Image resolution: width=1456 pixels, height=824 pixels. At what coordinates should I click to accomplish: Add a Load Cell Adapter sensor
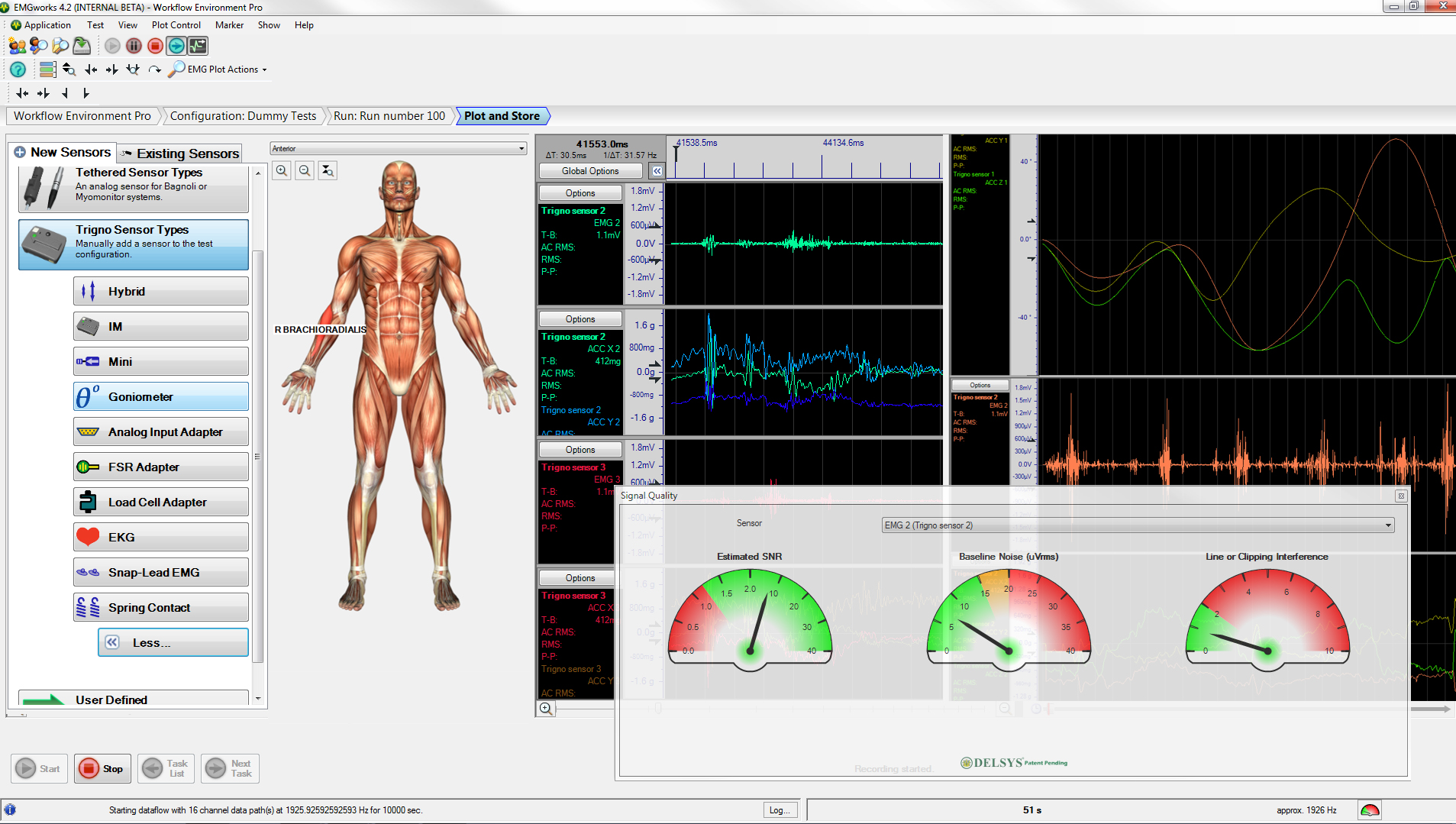coord(161,502)
